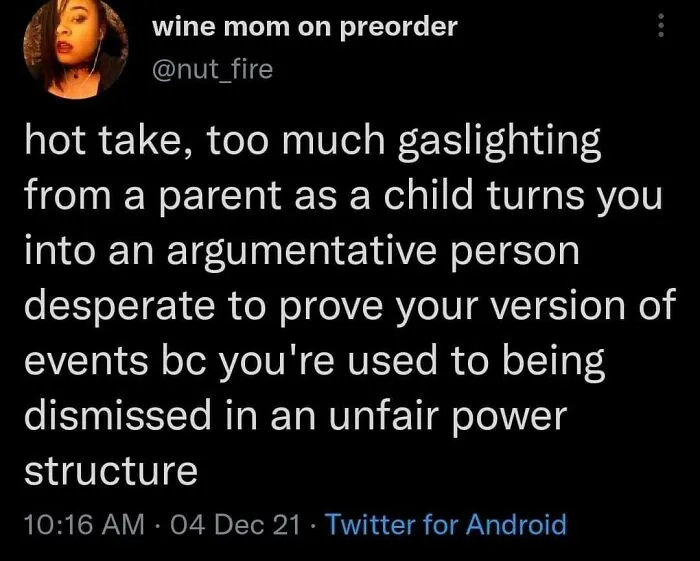
Task: Click the 10:16 AM timestamp
Action: [85, 524]
